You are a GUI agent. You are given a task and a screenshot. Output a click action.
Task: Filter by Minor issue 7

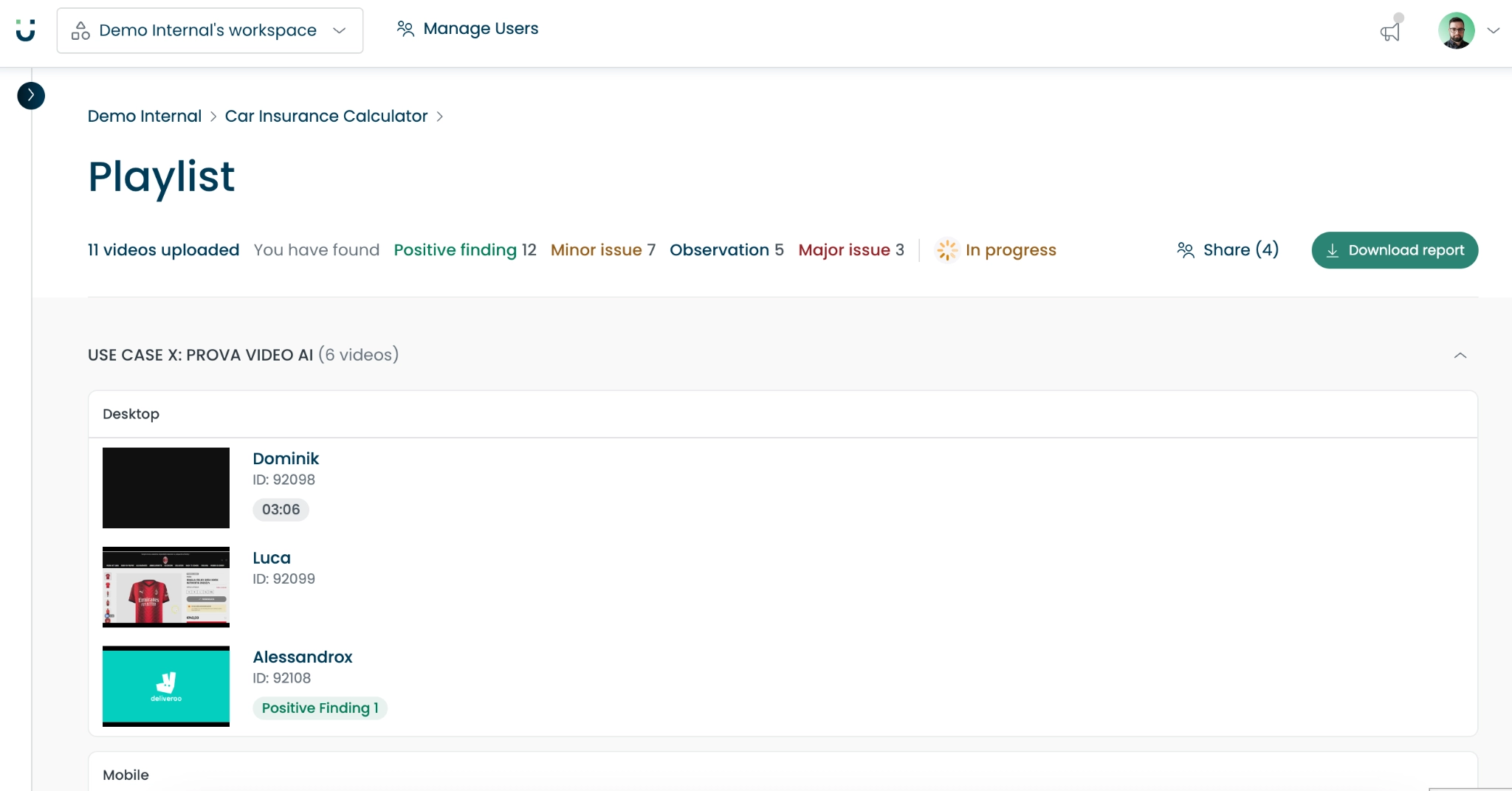pos(602,250)
